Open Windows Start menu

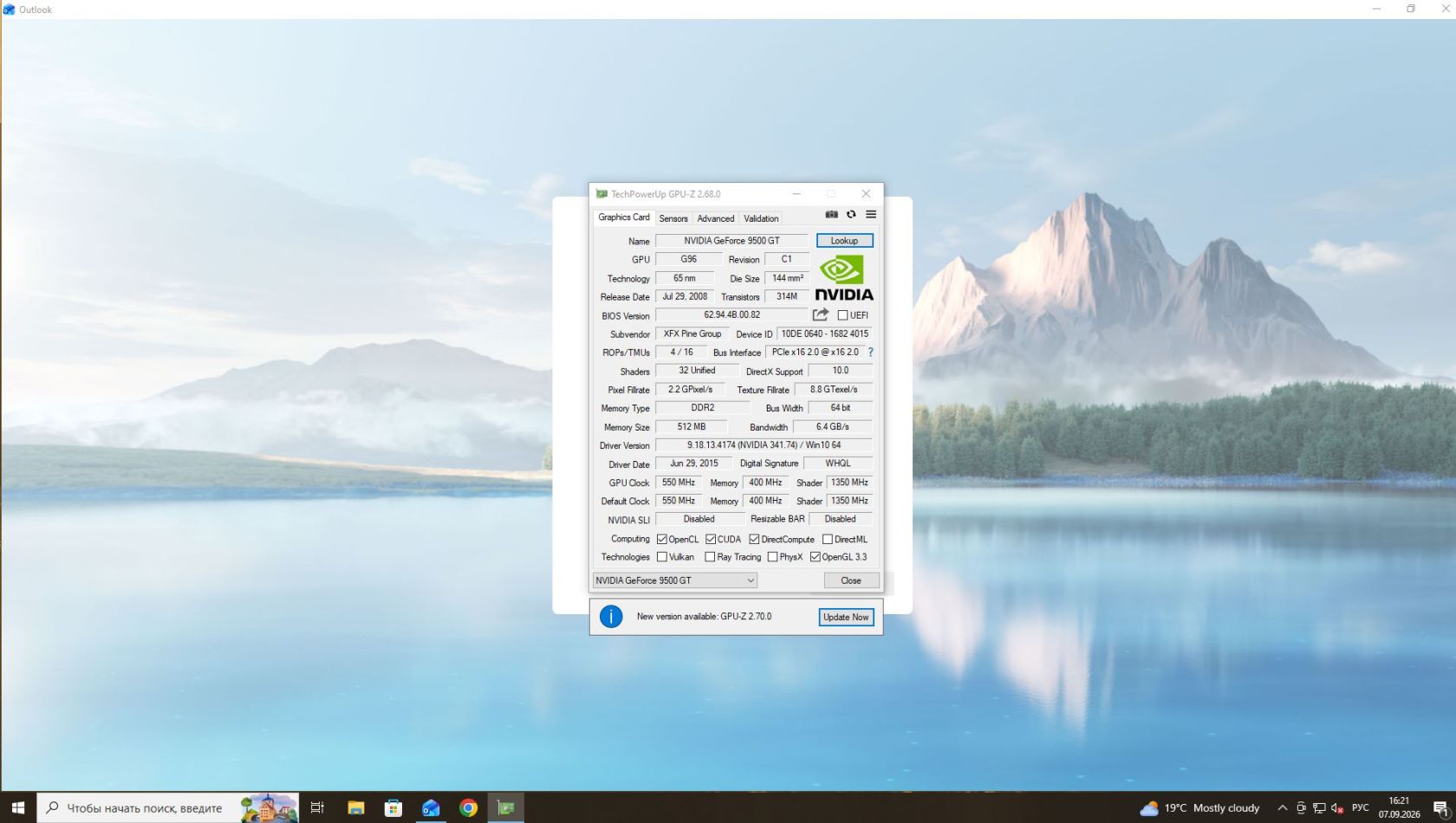click(17, 807)
